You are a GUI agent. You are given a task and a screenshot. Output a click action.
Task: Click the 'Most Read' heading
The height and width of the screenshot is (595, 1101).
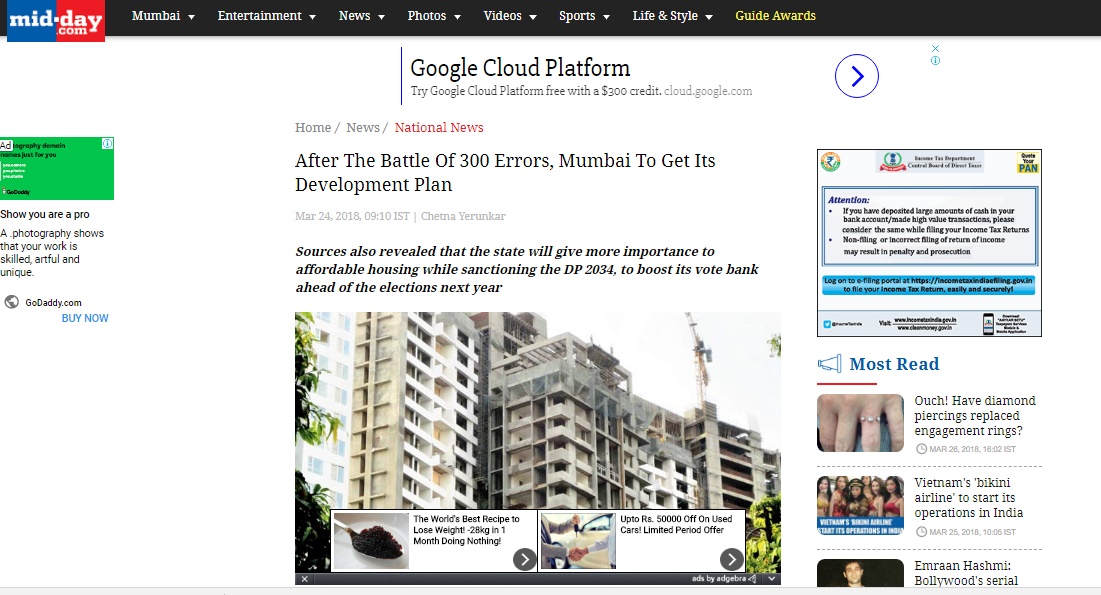pyautogui.click(x=894, y=364)
